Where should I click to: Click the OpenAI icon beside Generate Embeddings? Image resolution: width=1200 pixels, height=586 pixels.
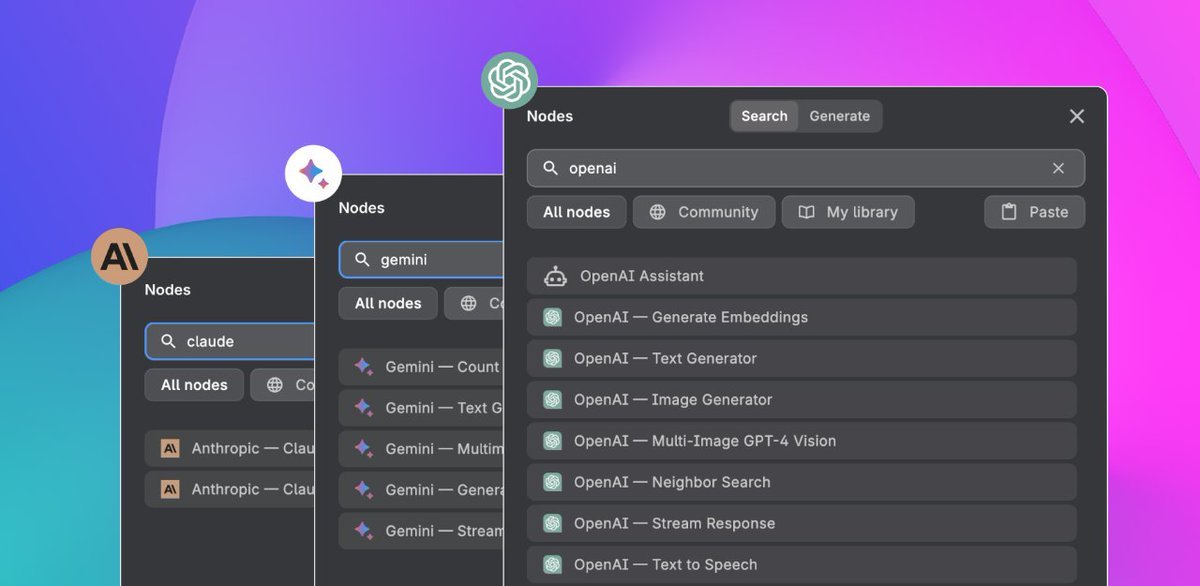[552, 317]
